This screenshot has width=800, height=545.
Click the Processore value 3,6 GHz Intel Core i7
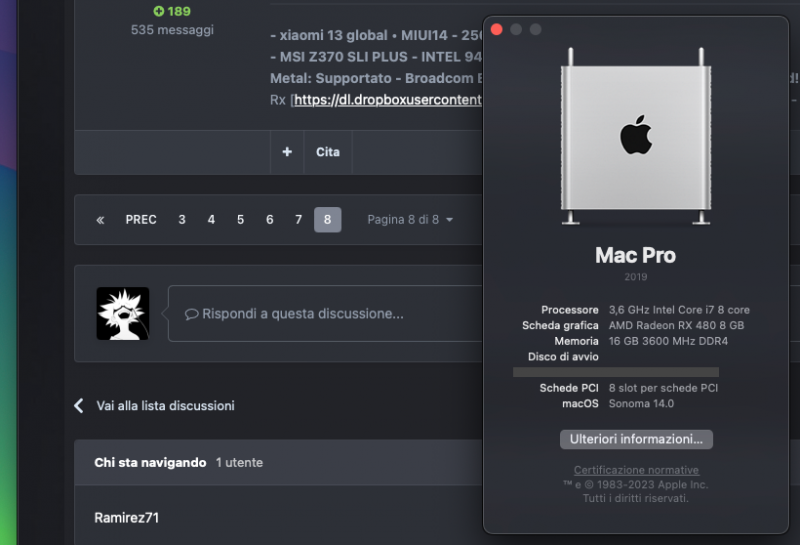click(679, 310)
